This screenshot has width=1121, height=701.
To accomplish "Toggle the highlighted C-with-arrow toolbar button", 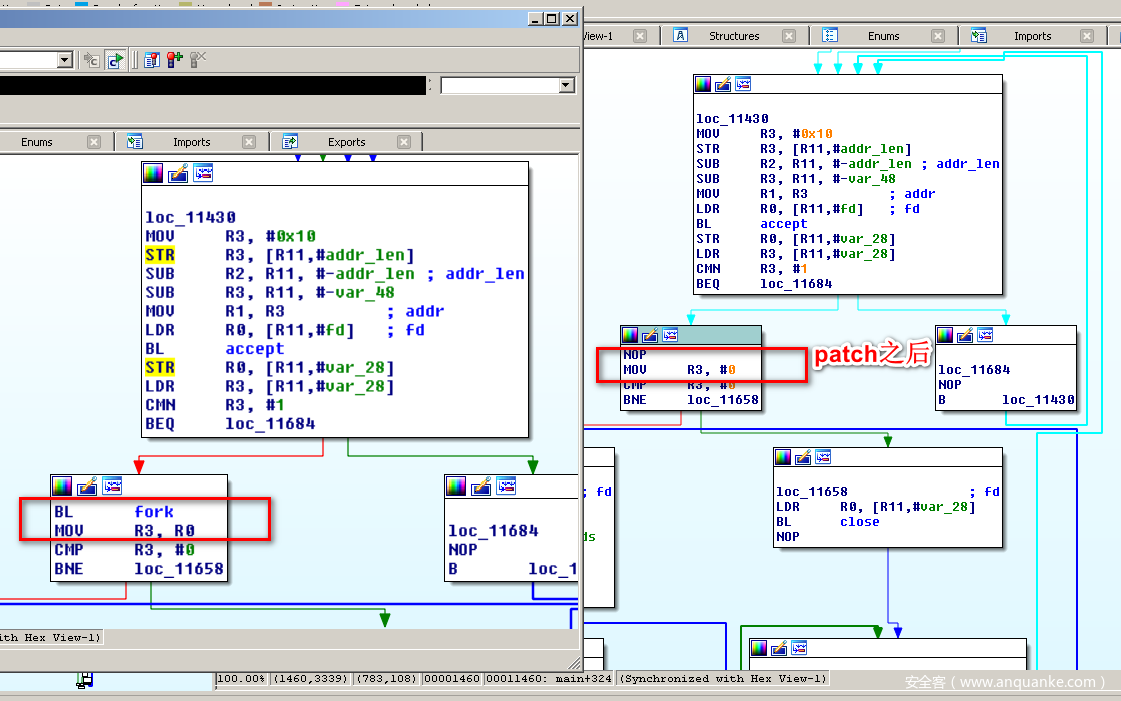I will pyautogui.click(x=116, y=60).
